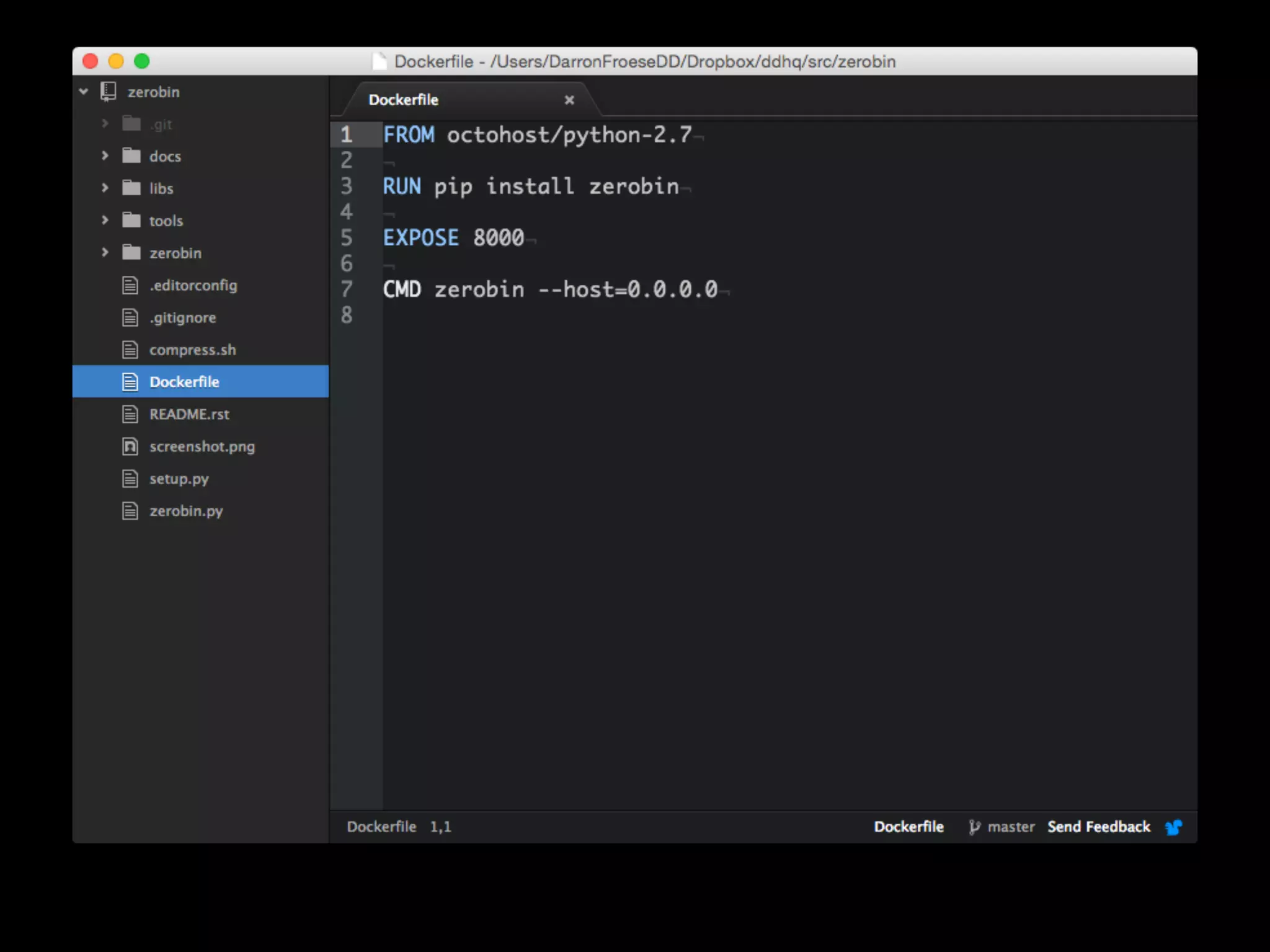Expand the libs folder

tap(105, 188)
